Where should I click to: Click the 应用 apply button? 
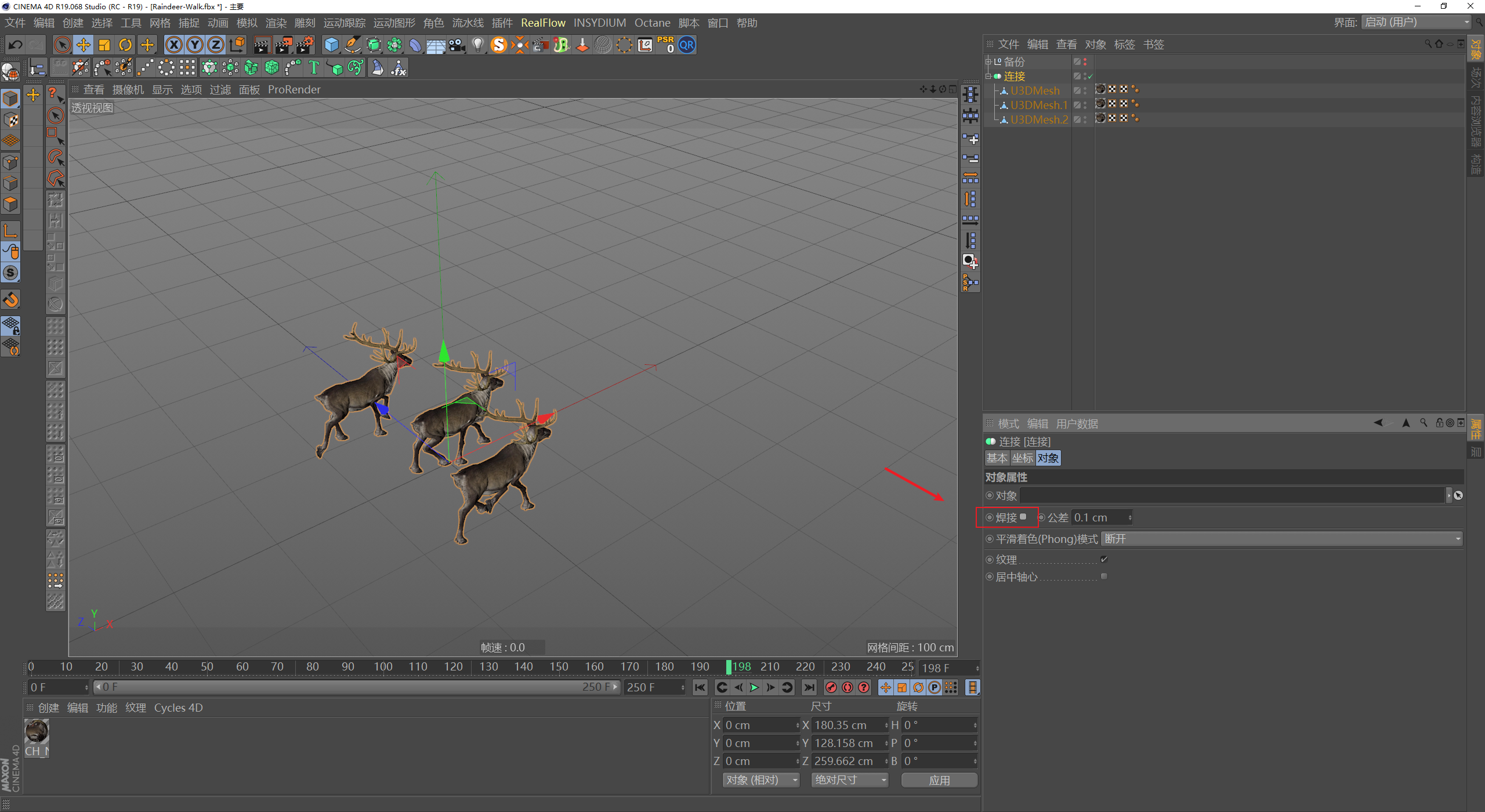pos(939,780)
